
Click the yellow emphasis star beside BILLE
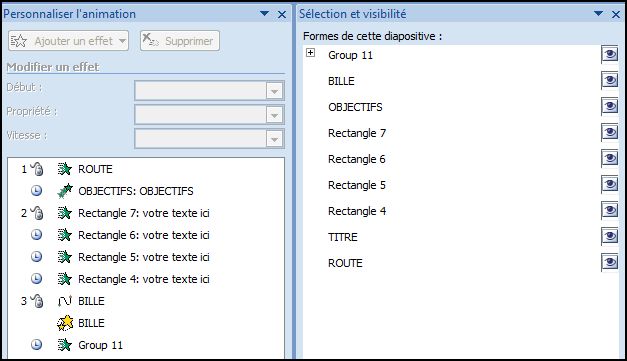click(x=65, y=323)
